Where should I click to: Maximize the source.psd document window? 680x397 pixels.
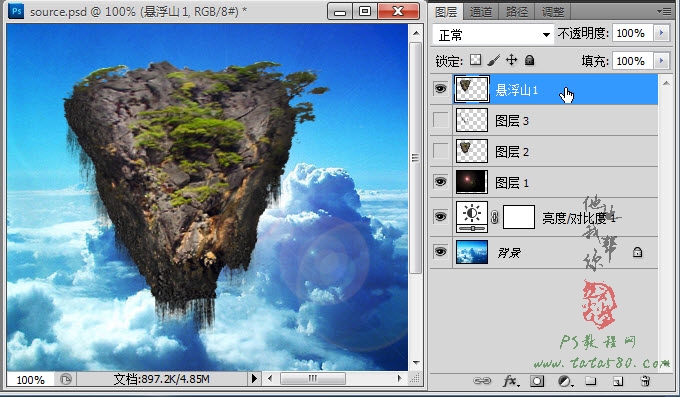365,11
